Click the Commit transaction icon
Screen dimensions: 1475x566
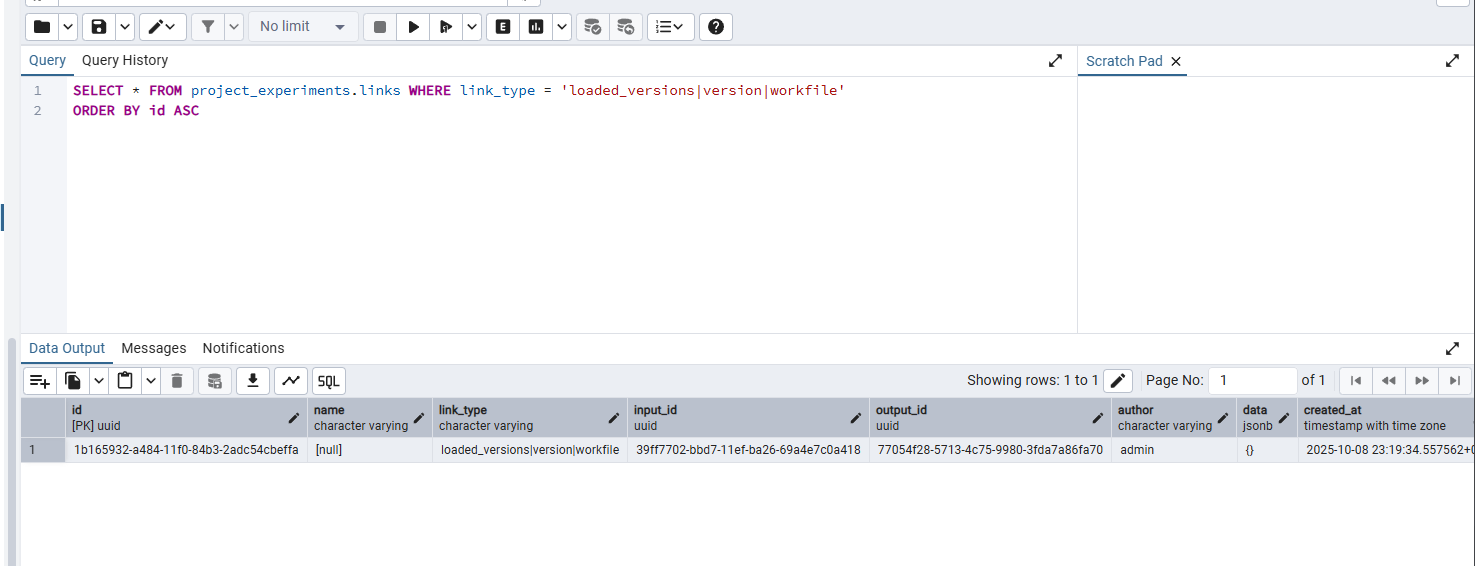coord(593,27)
